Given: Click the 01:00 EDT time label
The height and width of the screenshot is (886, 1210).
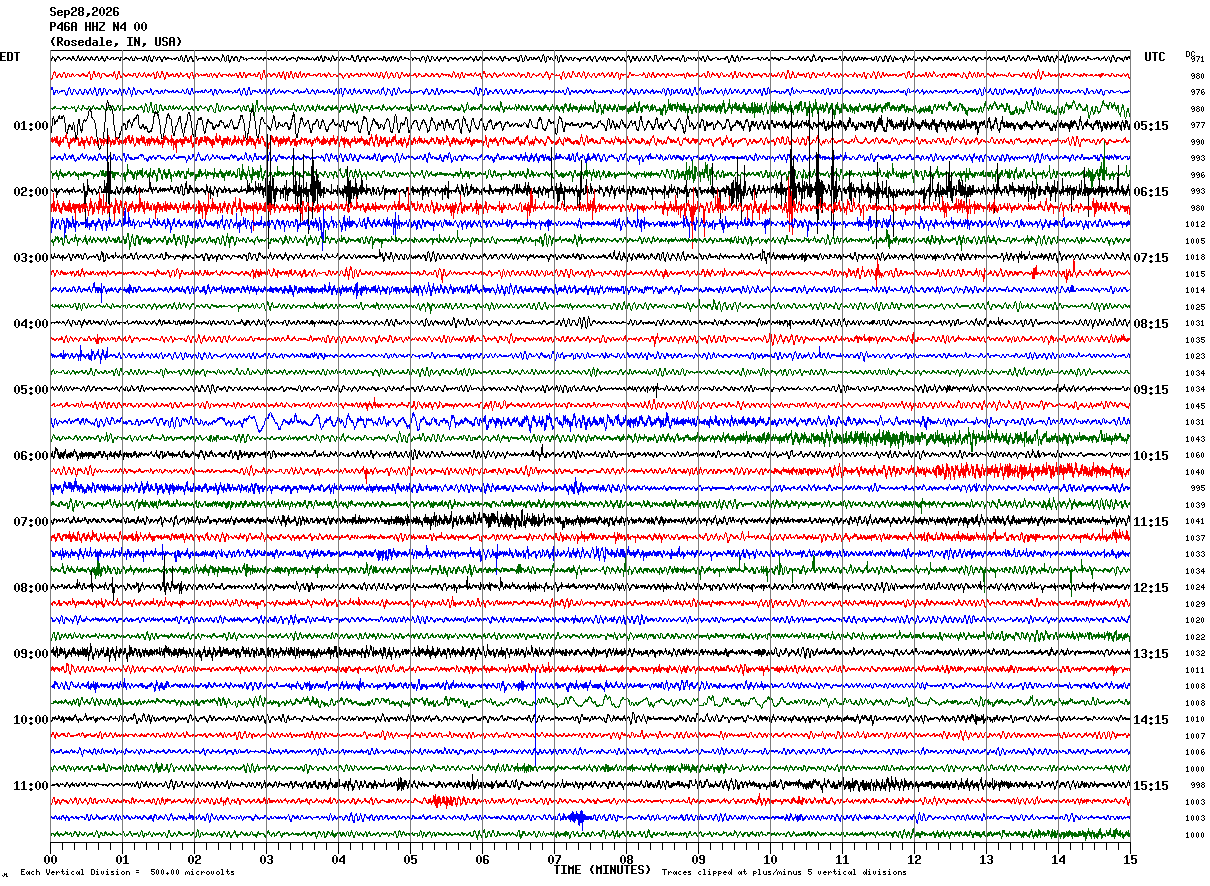Looking at the screenshot, I should (31, 126).
